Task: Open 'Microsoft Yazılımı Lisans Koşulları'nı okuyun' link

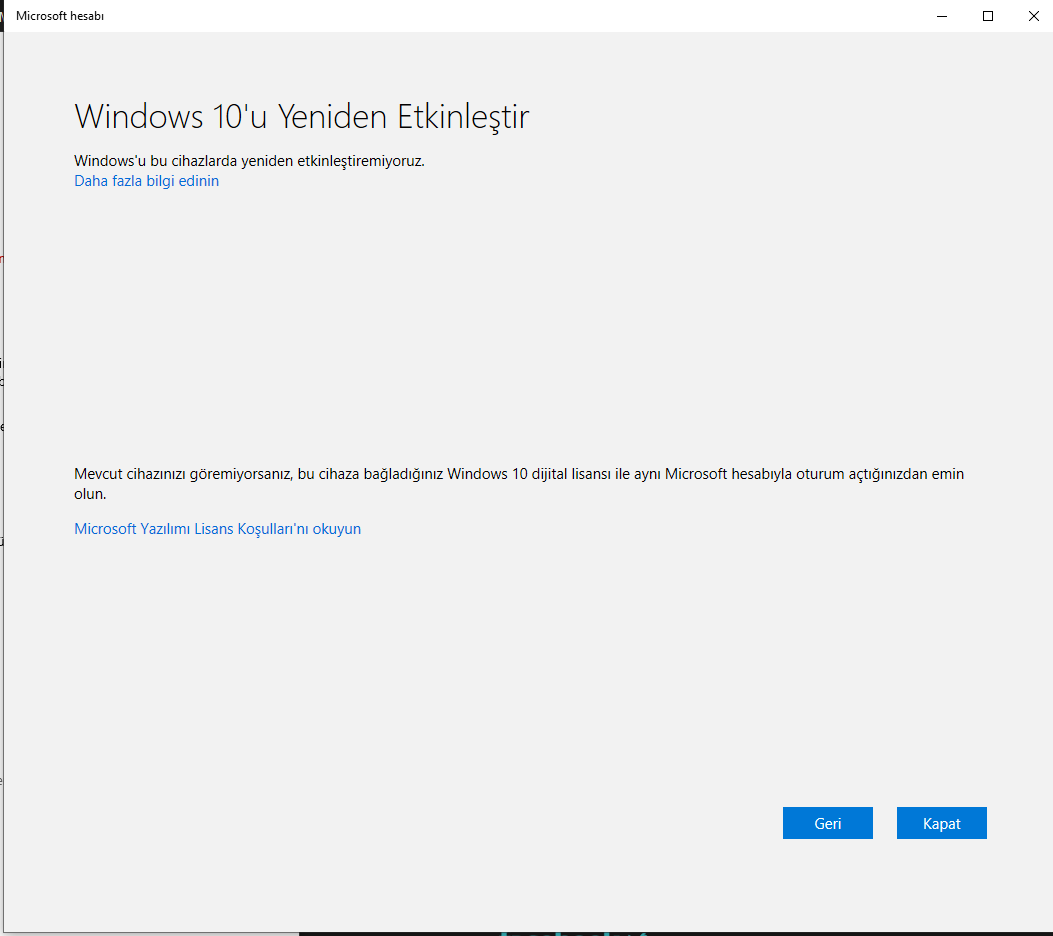Action: coord(218,528)
